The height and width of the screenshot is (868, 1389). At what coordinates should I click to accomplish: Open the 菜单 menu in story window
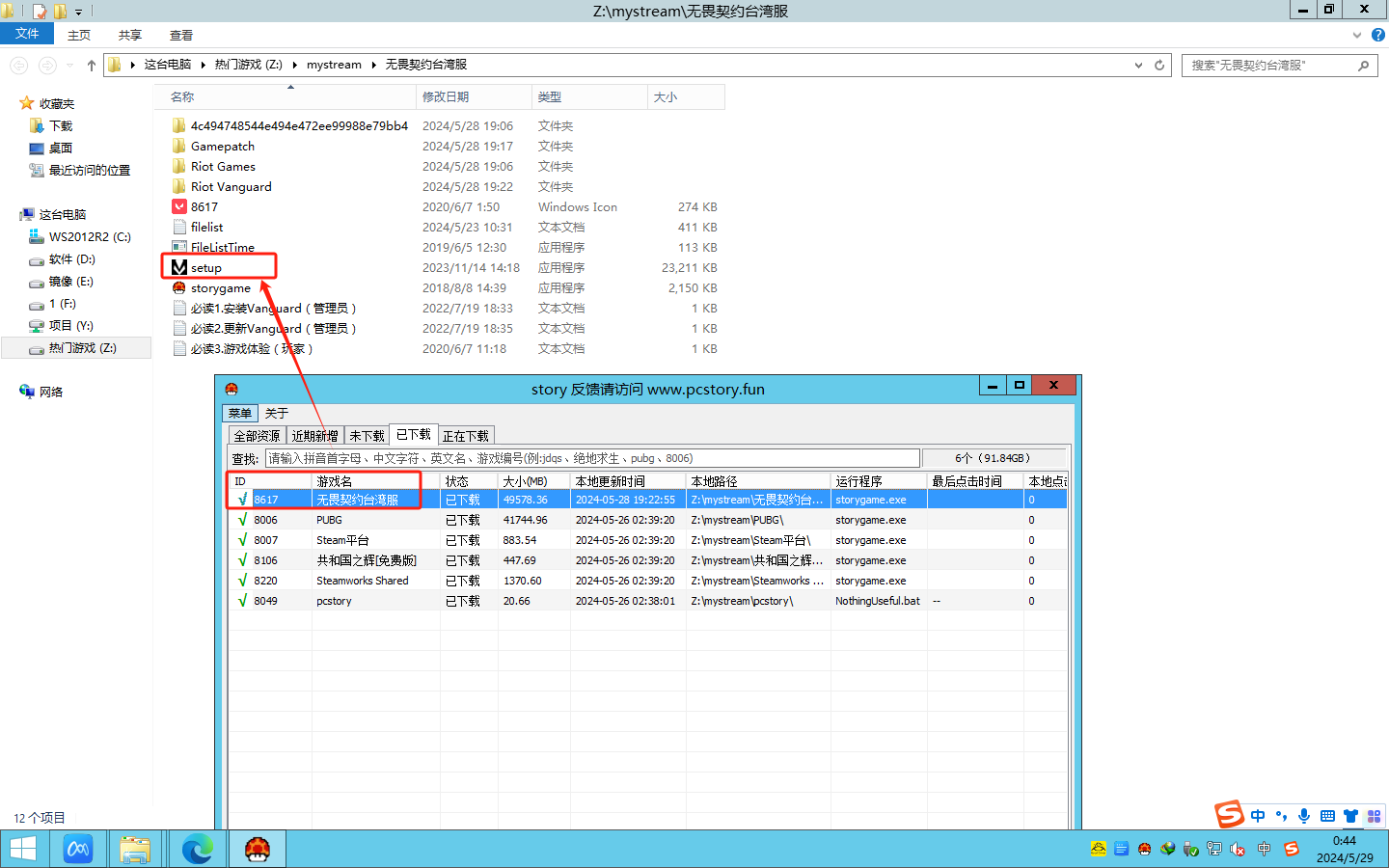click(x=240, y=413)
